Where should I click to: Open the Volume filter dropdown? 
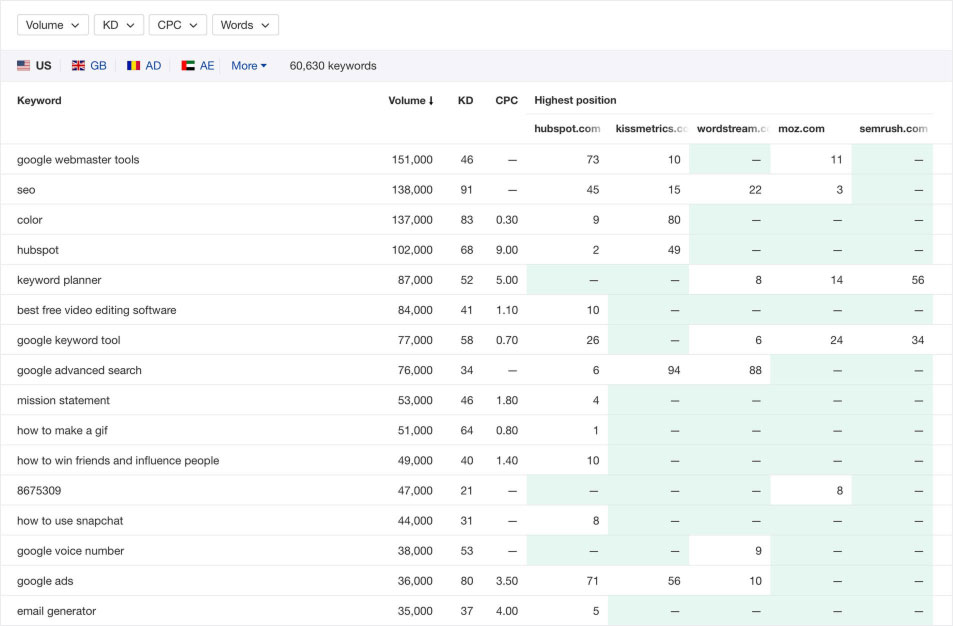click(53, 25)
